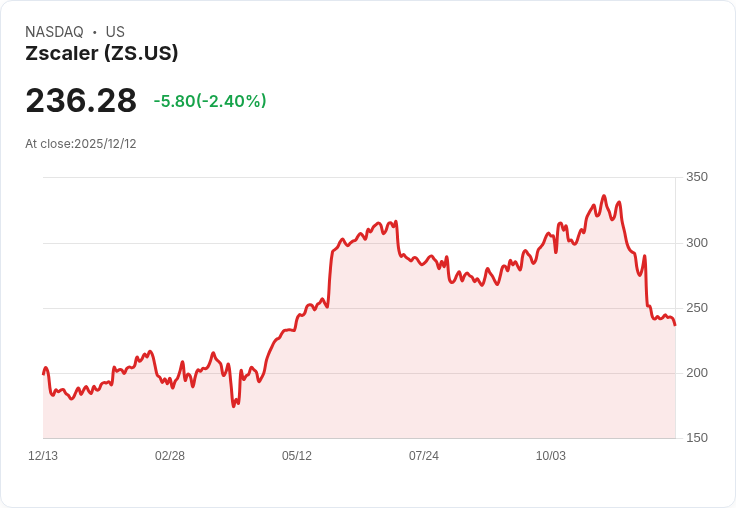Click the 236.28 price value
736x508 pixels.
tap(81, 101)
